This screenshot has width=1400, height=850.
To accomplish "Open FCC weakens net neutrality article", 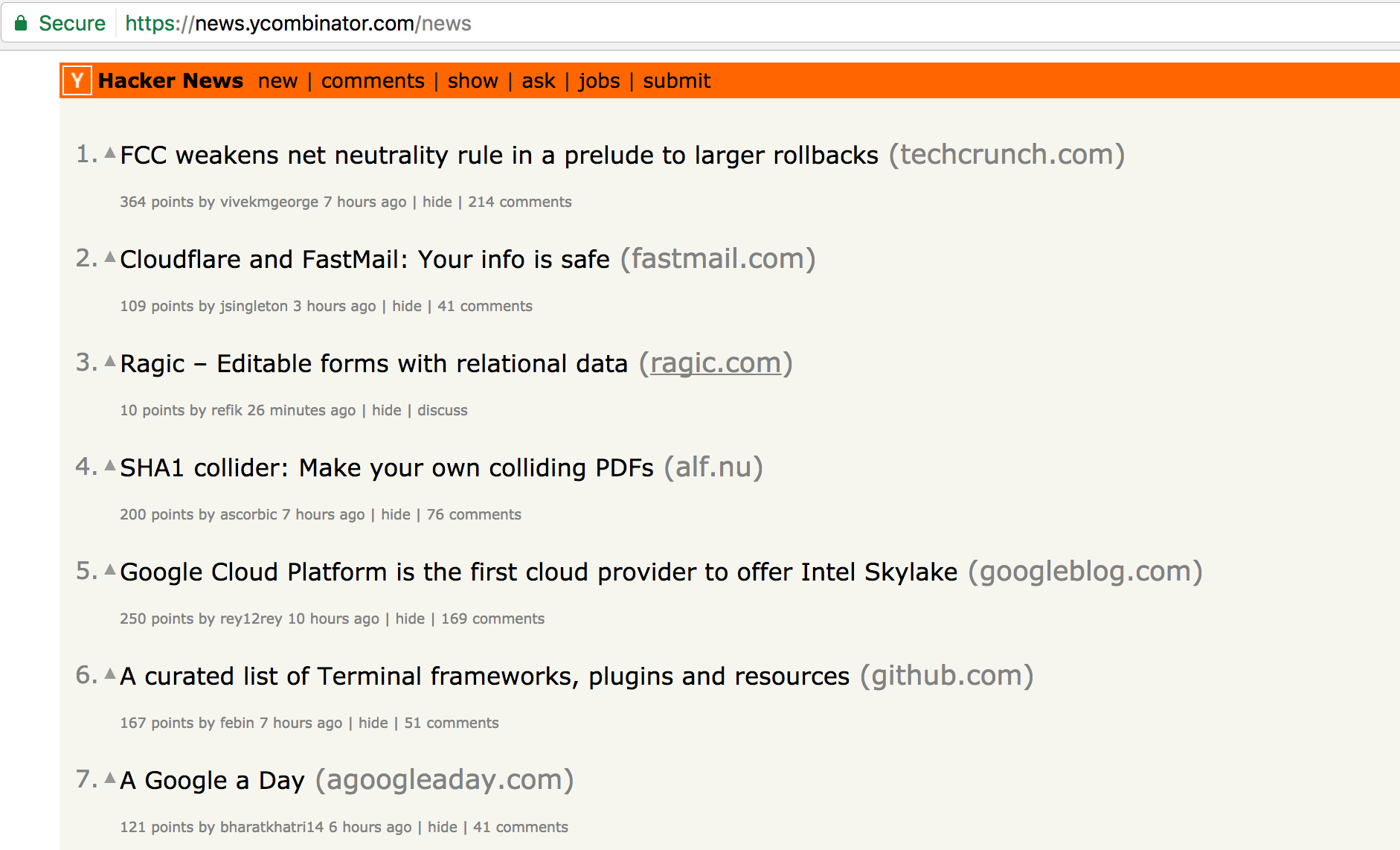I will click(x=499, y=155).
